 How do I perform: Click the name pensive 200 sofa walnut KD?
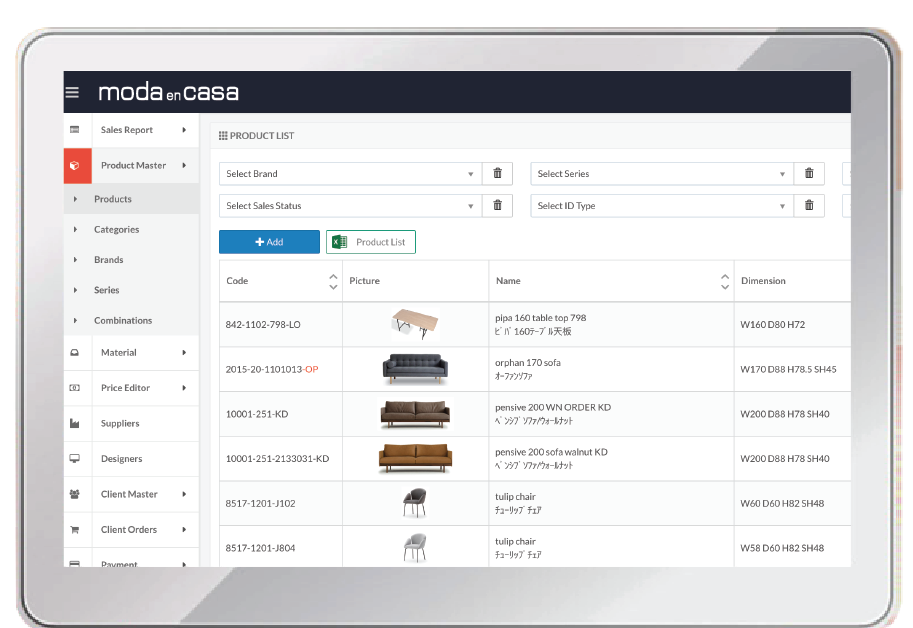pyautogui.click(x=551, y=452)
